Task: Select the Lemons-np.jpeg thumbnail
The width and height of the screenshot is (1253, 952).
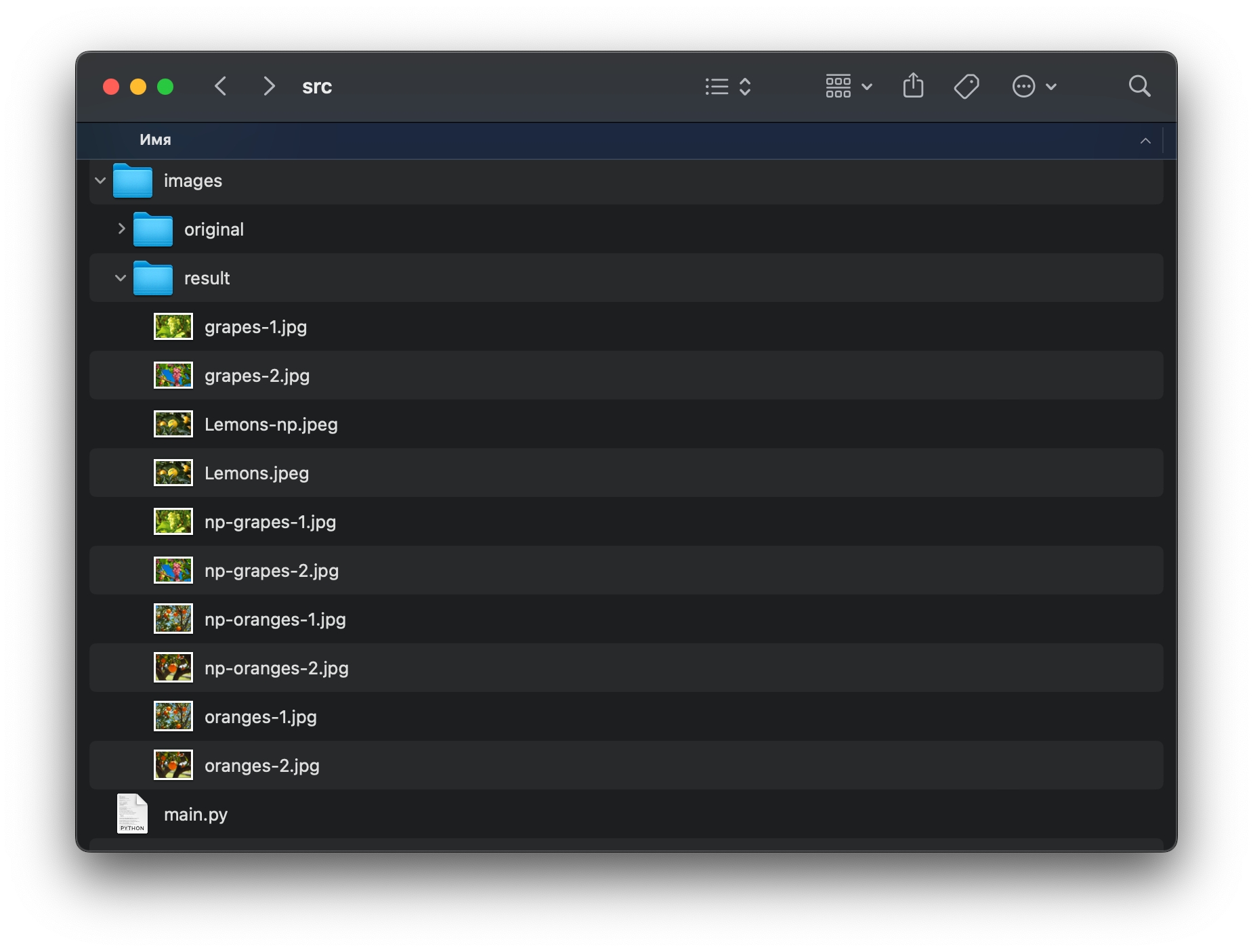Action: [173, 424]
